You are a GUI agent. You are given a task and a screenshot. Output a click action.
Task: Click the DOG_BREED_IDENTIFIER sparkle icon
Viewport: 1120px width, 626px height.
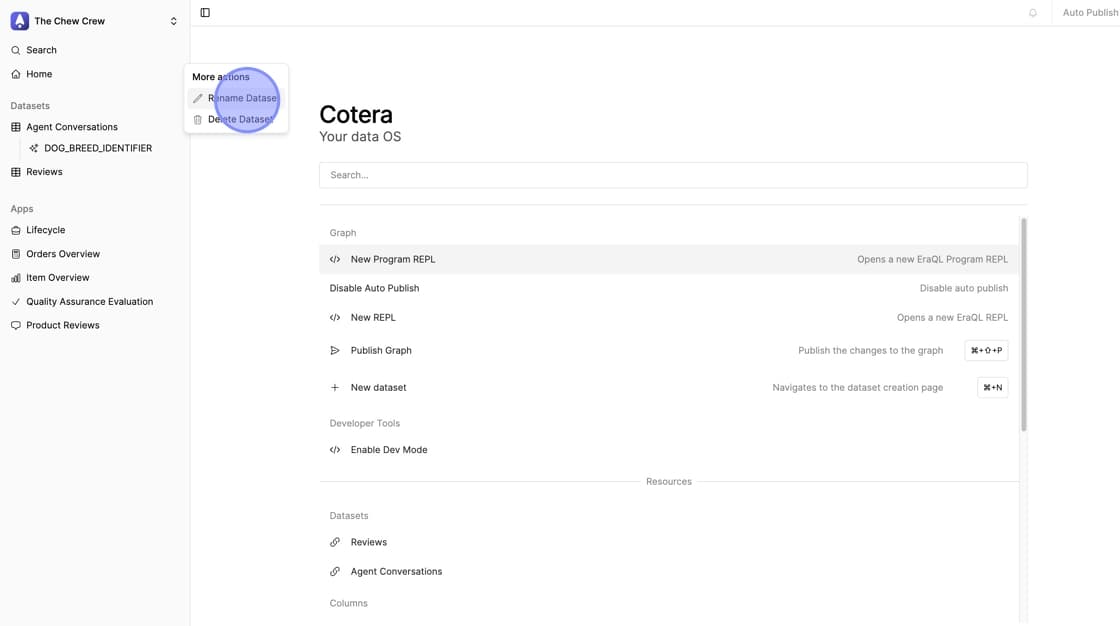pos(34,148)
